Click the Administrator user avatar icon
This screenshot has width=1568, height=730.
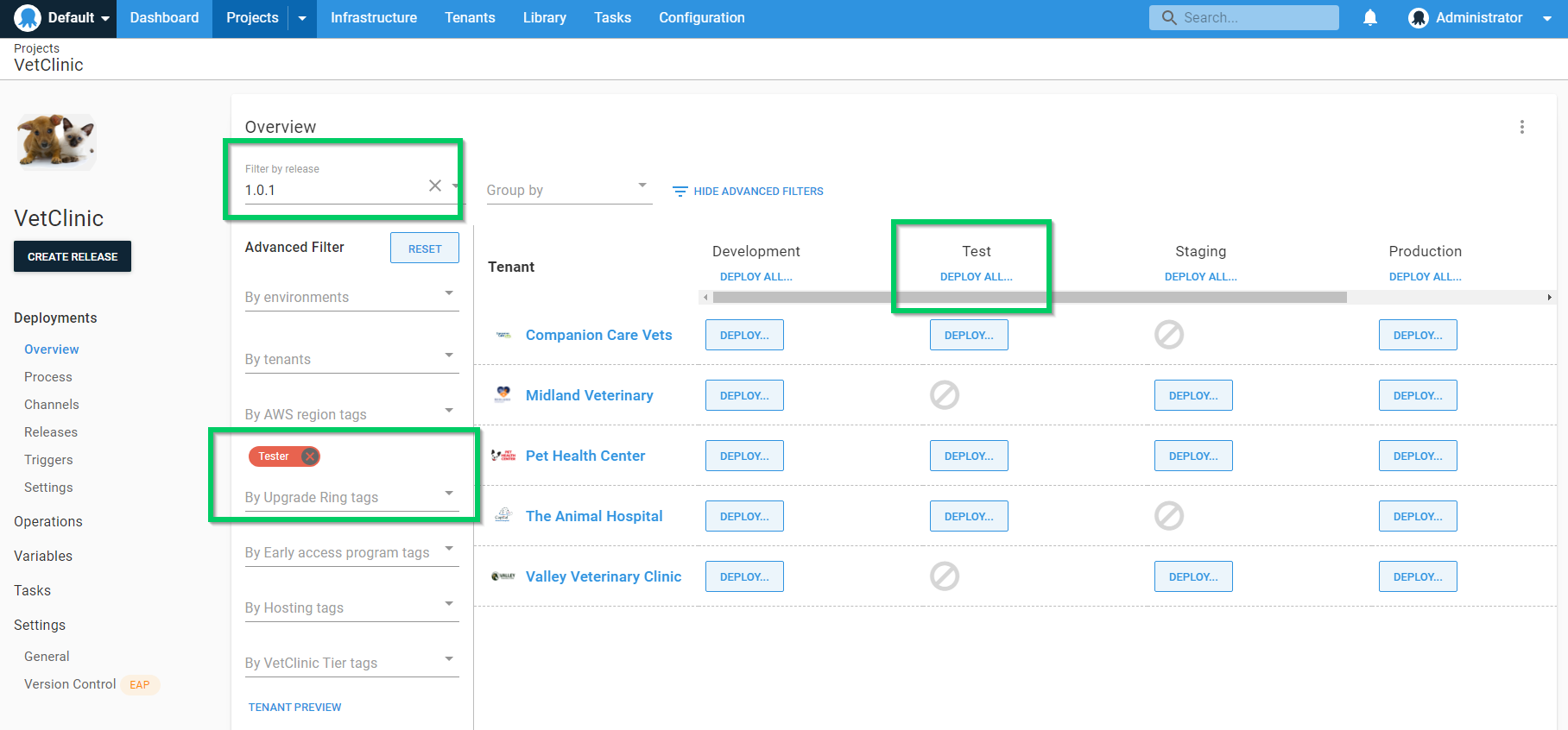1418,18
